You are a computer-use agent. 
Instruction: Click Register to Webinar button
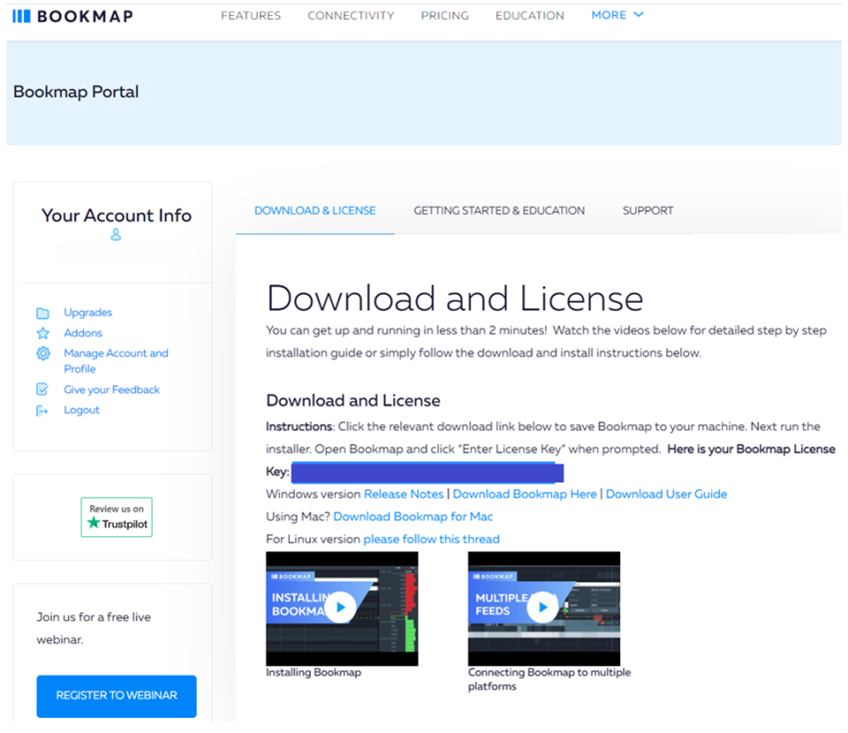pos(116,696)
